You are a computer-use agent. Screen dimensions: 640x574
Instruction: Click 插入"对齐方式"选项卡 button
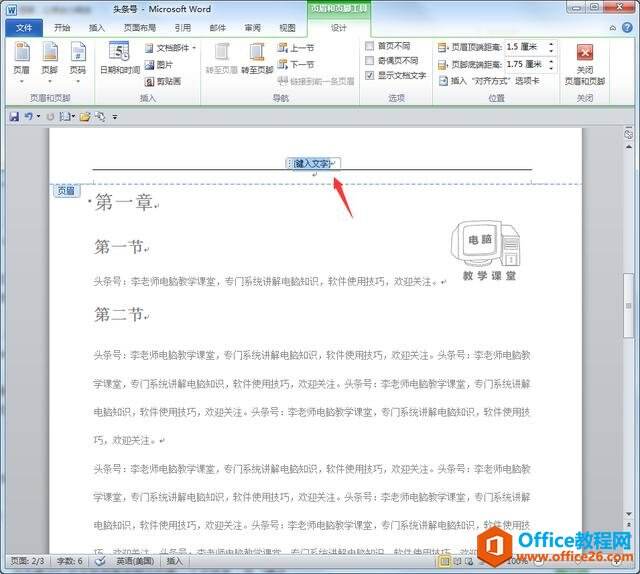point(489,81)
